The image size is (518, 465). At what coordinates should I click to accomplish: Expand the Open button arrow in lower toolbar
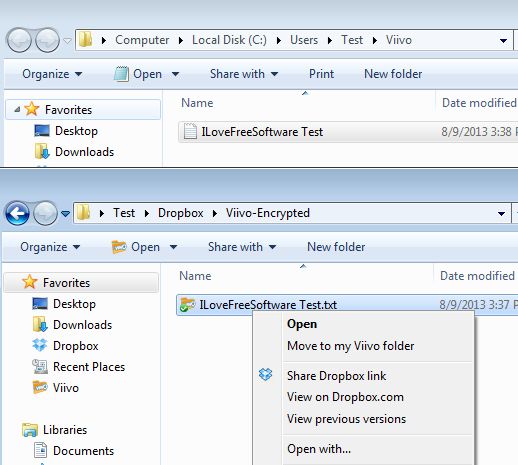(173, 247)
